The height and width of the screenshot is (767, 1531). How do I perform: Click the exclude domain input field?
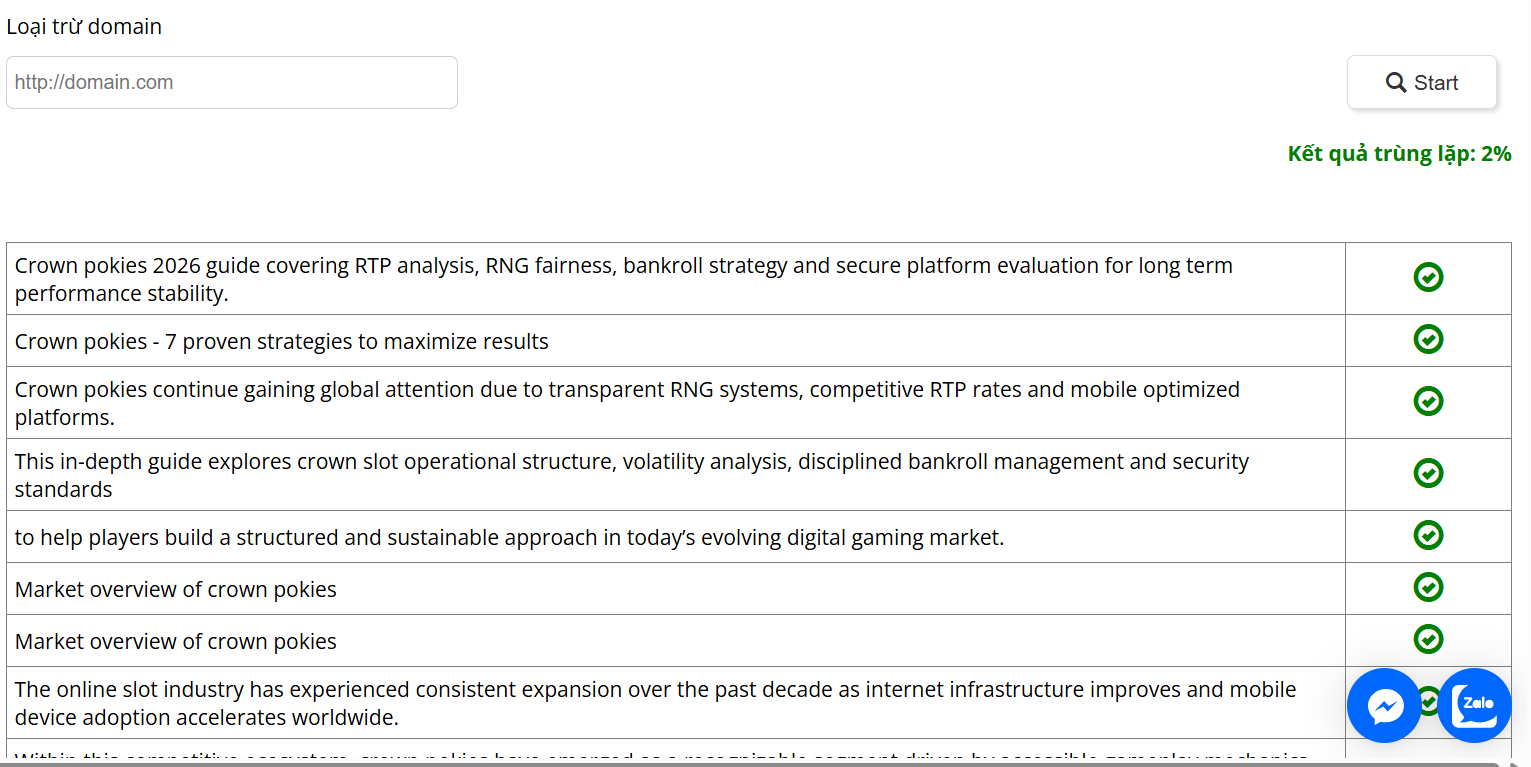[232, 82]
